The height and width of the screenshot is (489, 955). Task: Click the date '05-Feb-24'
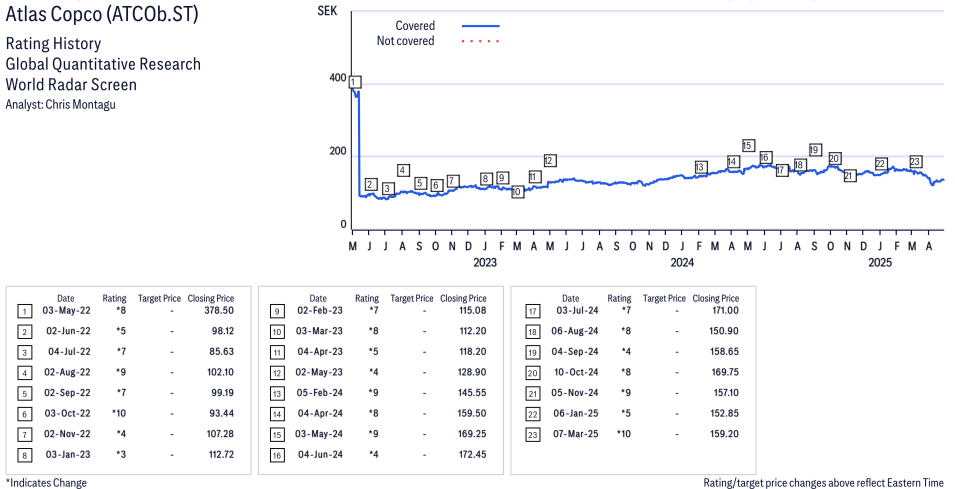point(320,393)
